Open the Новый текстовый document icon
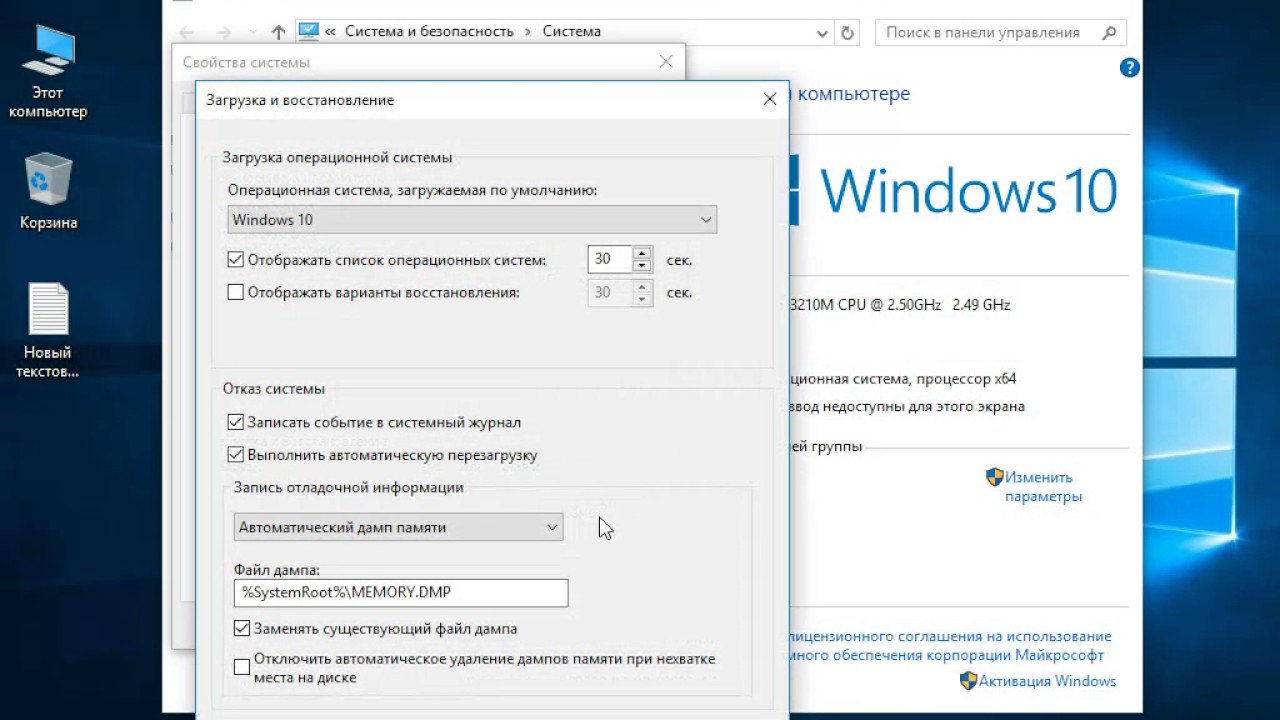This screenshot has width=1280, height=720. (x=48, y=330)
